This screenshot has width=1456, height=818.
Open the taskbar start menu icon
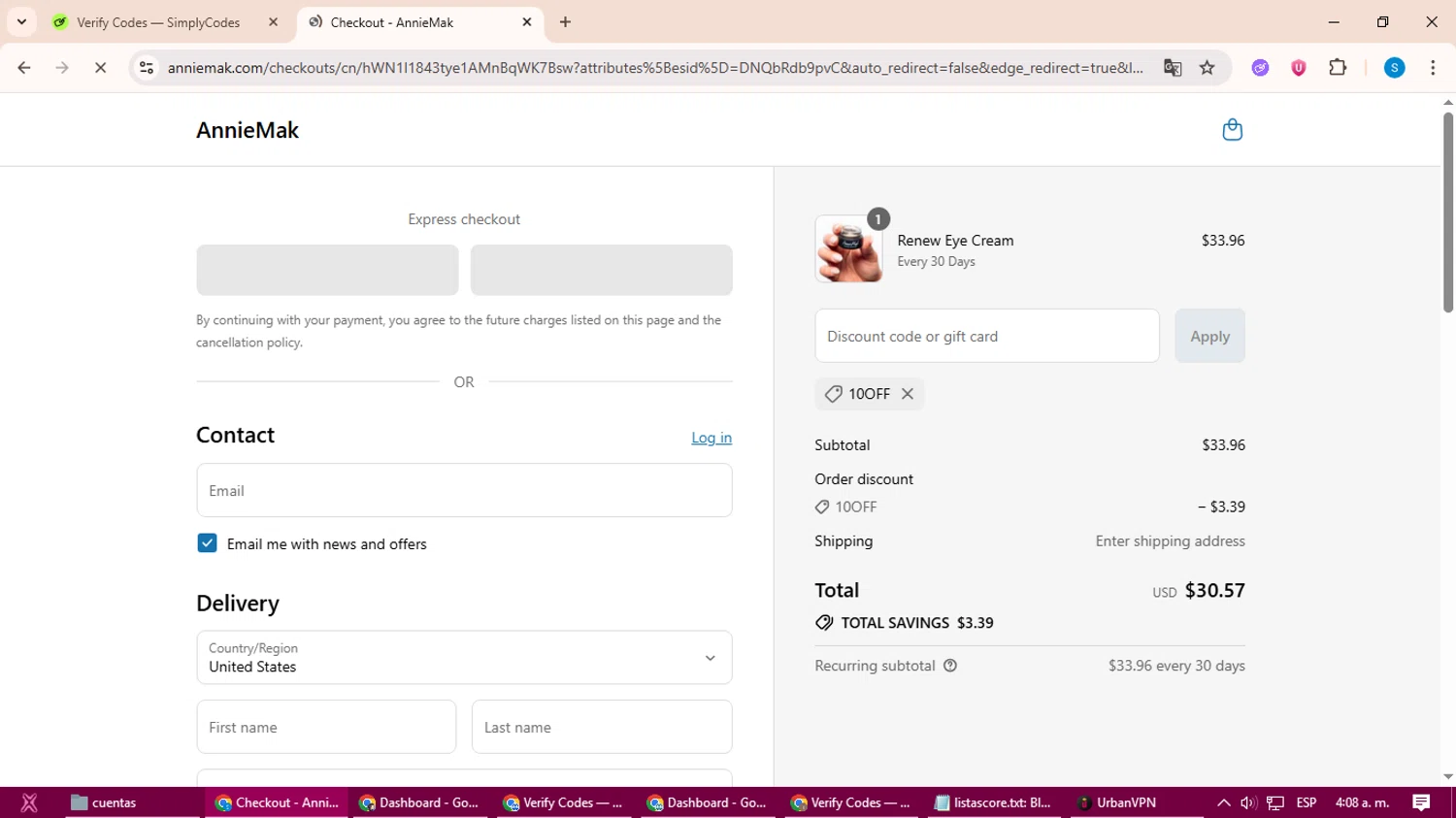[x=29, y=802]
